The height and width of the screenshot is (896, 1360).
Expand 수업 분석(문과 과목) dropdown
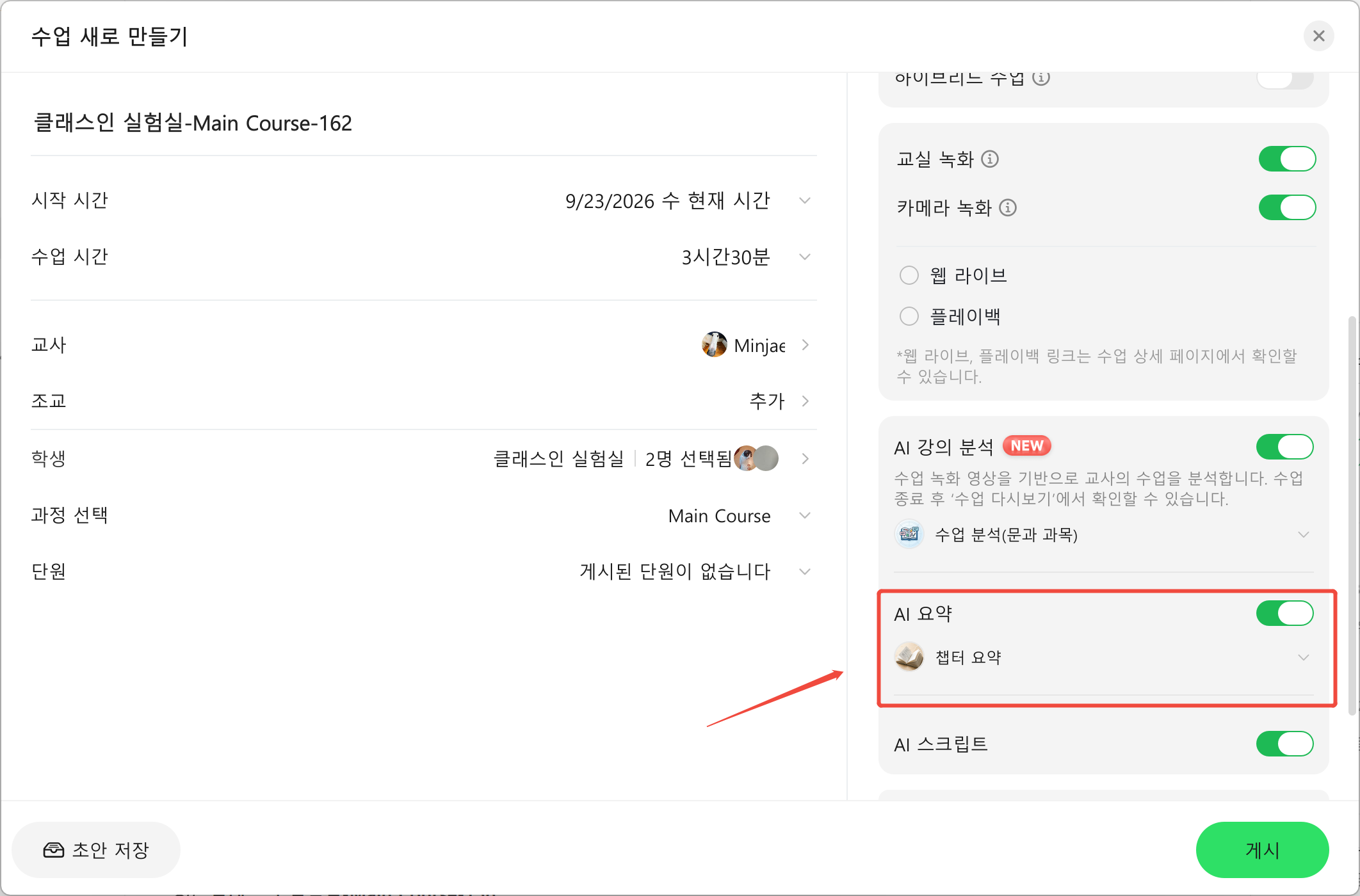point(1303,534)
